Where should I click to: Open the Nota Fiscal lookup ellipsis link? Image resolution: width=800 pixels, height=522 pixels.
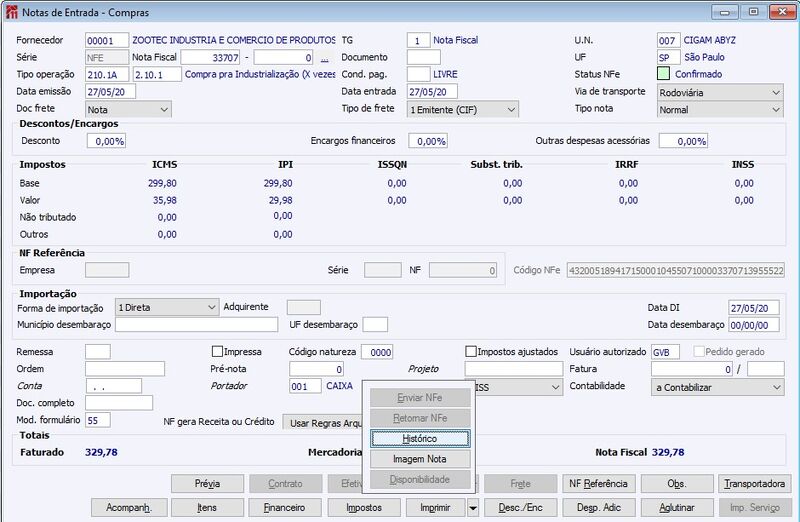tap(324, 58)
